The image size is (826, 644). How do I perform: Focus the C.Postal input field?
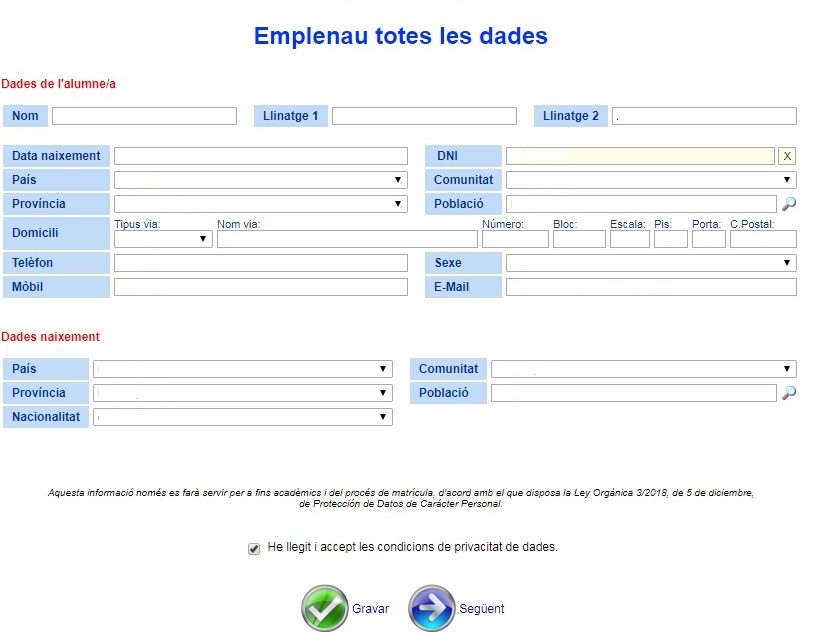[763, 239]
